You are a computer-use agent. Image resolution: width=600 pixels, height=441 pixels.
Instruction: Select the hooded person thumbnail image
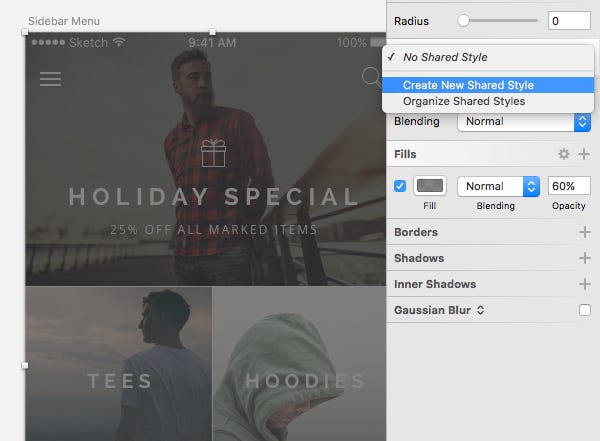[299, 364]
